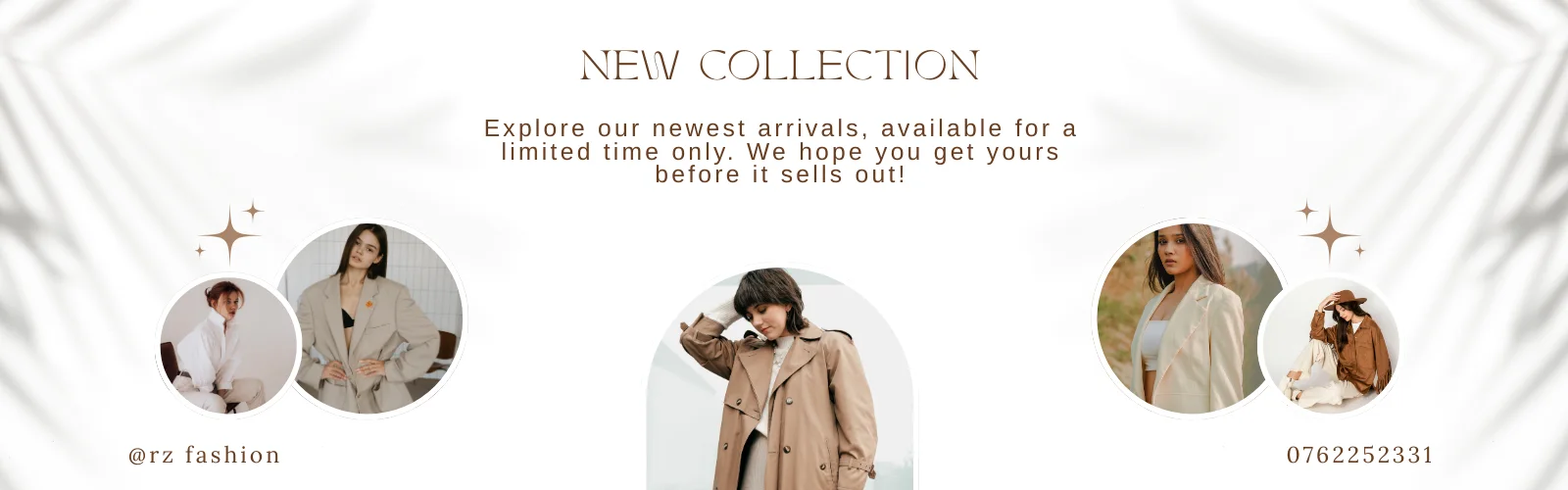Click the phone number 0762252331
The width and height of the screenshot is (1568, 490).
click(1360, 455)
